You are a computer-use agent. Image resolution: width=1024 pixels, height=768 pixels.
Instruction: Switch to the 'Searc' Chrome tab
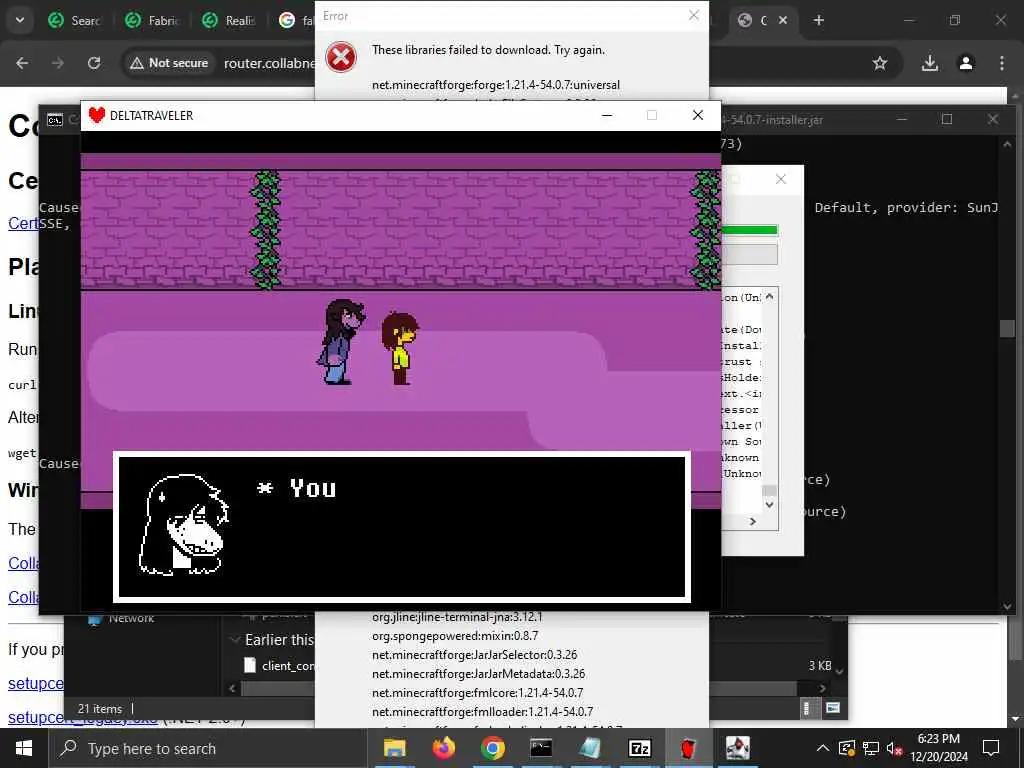click(x=75, y=20)
